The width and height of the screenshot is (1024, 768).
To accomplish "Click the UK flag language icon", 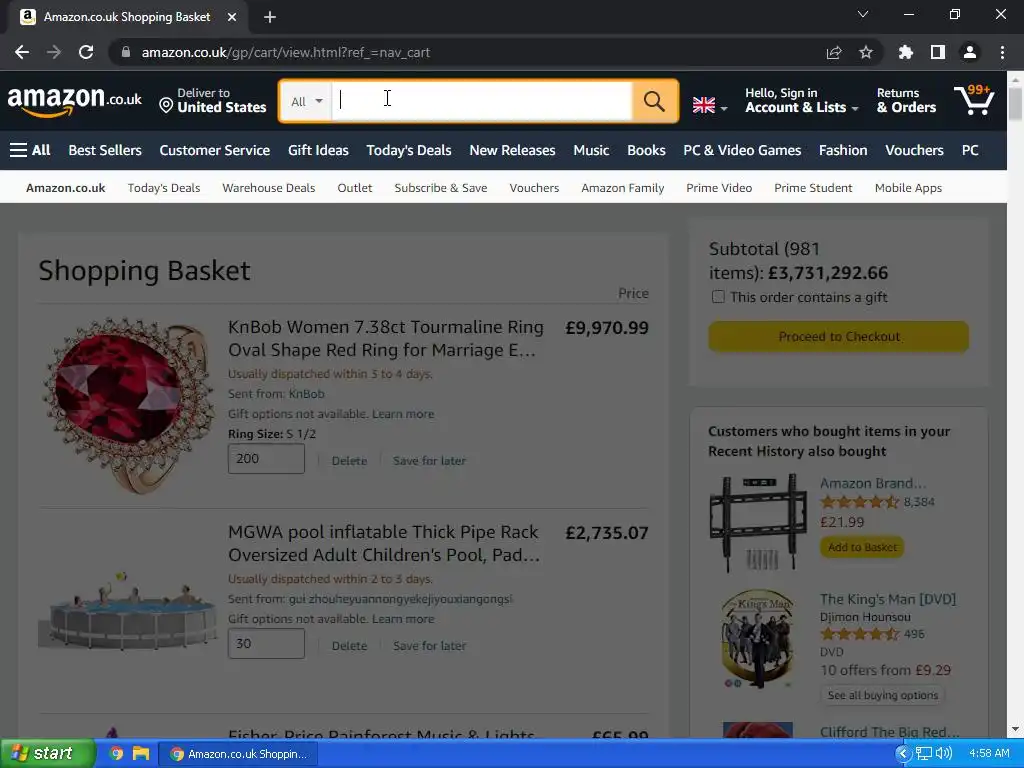I will pos(703,105).
